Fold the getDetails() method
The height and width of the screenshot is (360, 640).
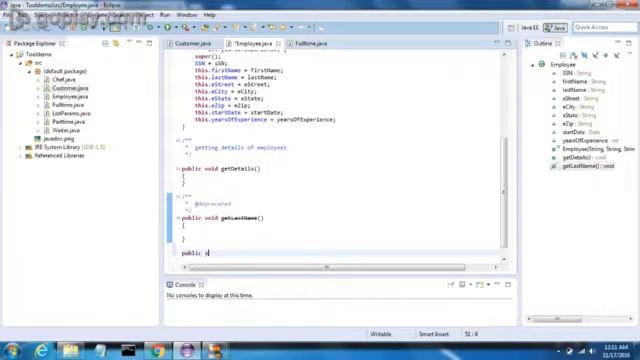tap(178, 169)
